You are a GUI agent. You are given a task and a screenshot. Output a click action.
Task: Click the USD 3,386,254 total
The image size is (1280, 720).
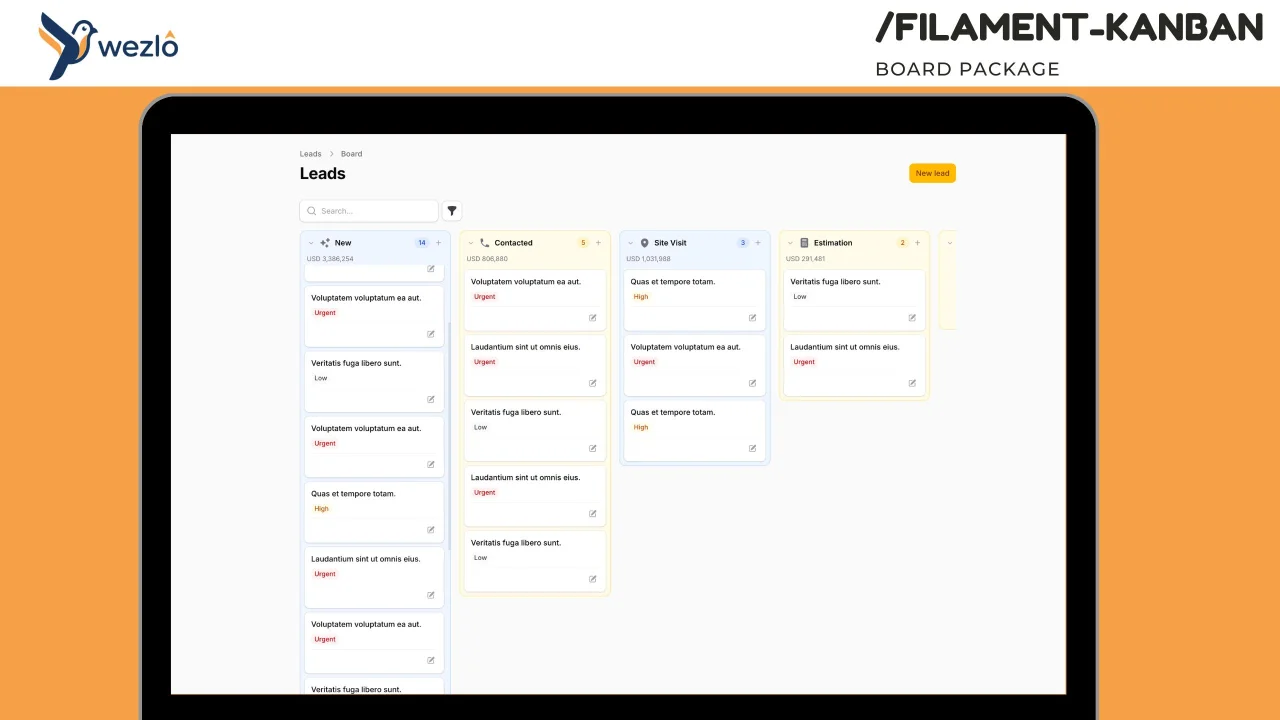click(x=330, y=259)
